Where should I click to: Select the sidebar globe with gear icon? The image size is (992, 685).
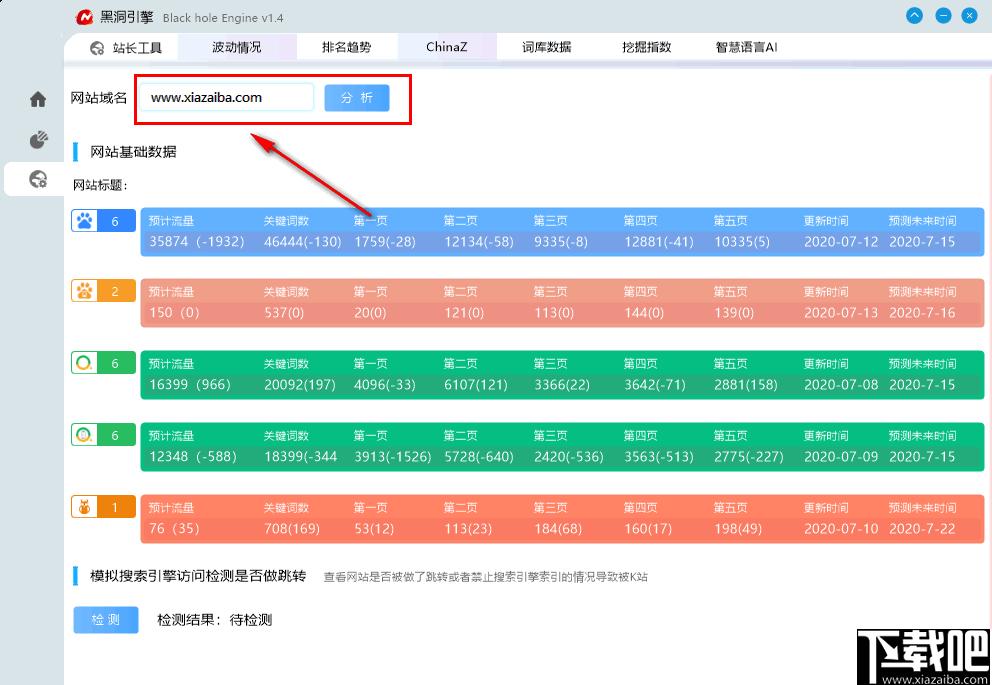coord(39,179)
